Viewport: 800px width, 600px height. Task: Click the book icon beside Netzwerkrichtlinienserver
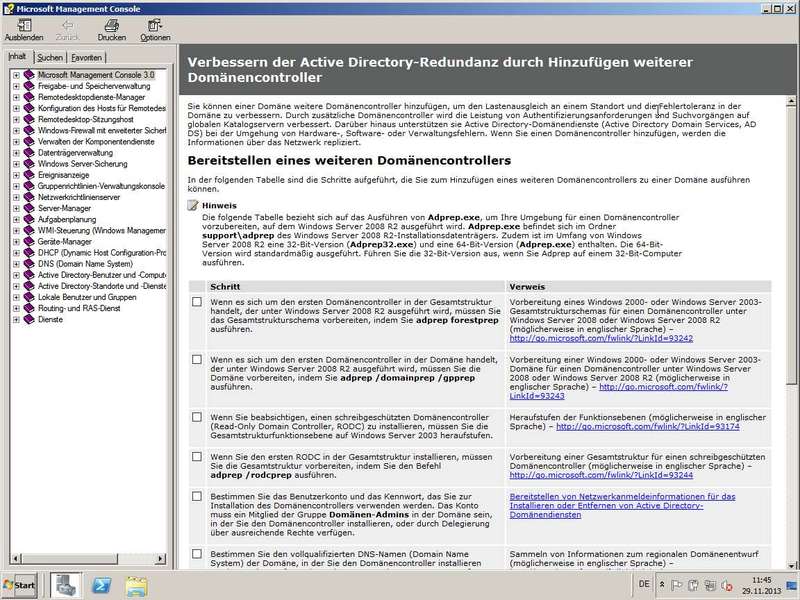coord(29,197)
